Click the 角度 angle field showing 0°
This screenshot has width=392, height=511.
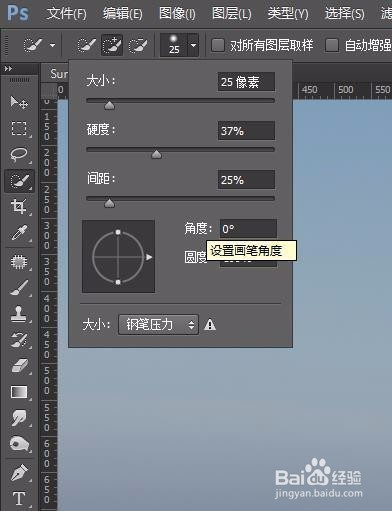point(248,229)
